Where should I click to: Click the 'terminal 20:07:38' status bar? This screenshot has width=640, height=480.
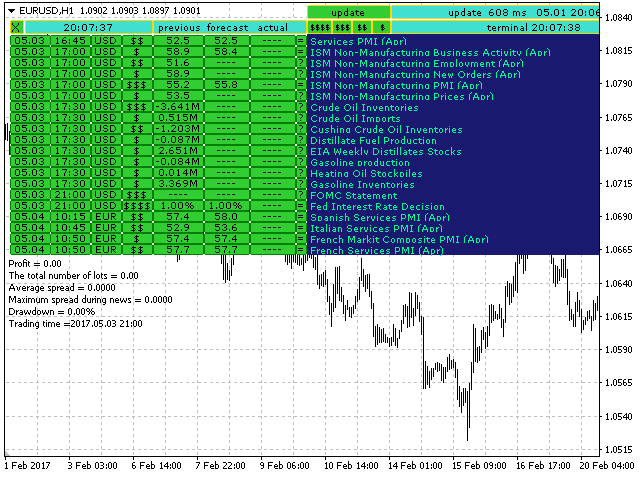495,27
